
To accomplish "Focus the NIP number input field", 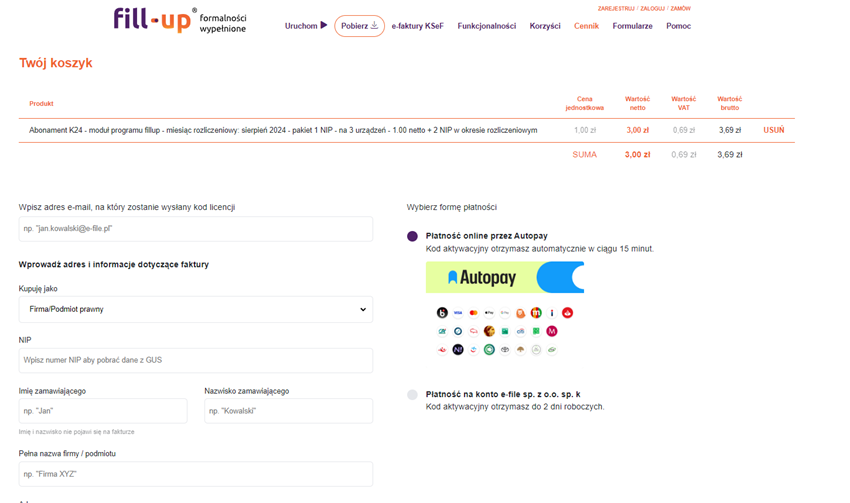I will click(x=196, y=360).
